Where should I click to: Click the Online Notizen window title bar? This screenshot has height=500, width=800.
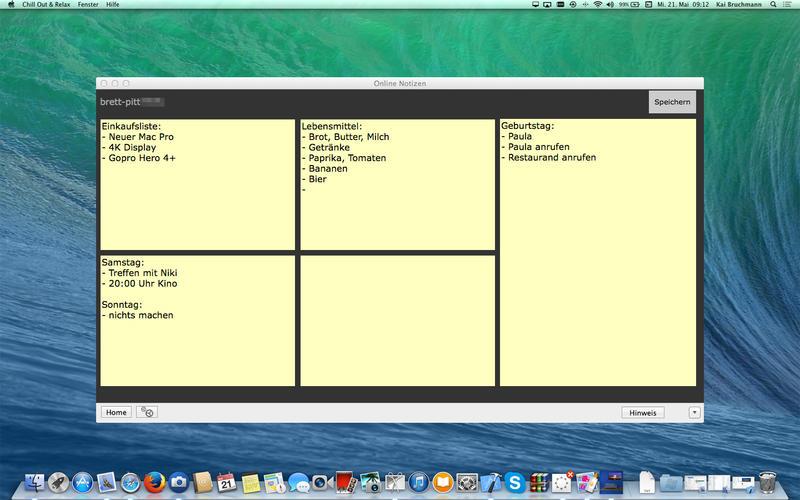(399, 83)
